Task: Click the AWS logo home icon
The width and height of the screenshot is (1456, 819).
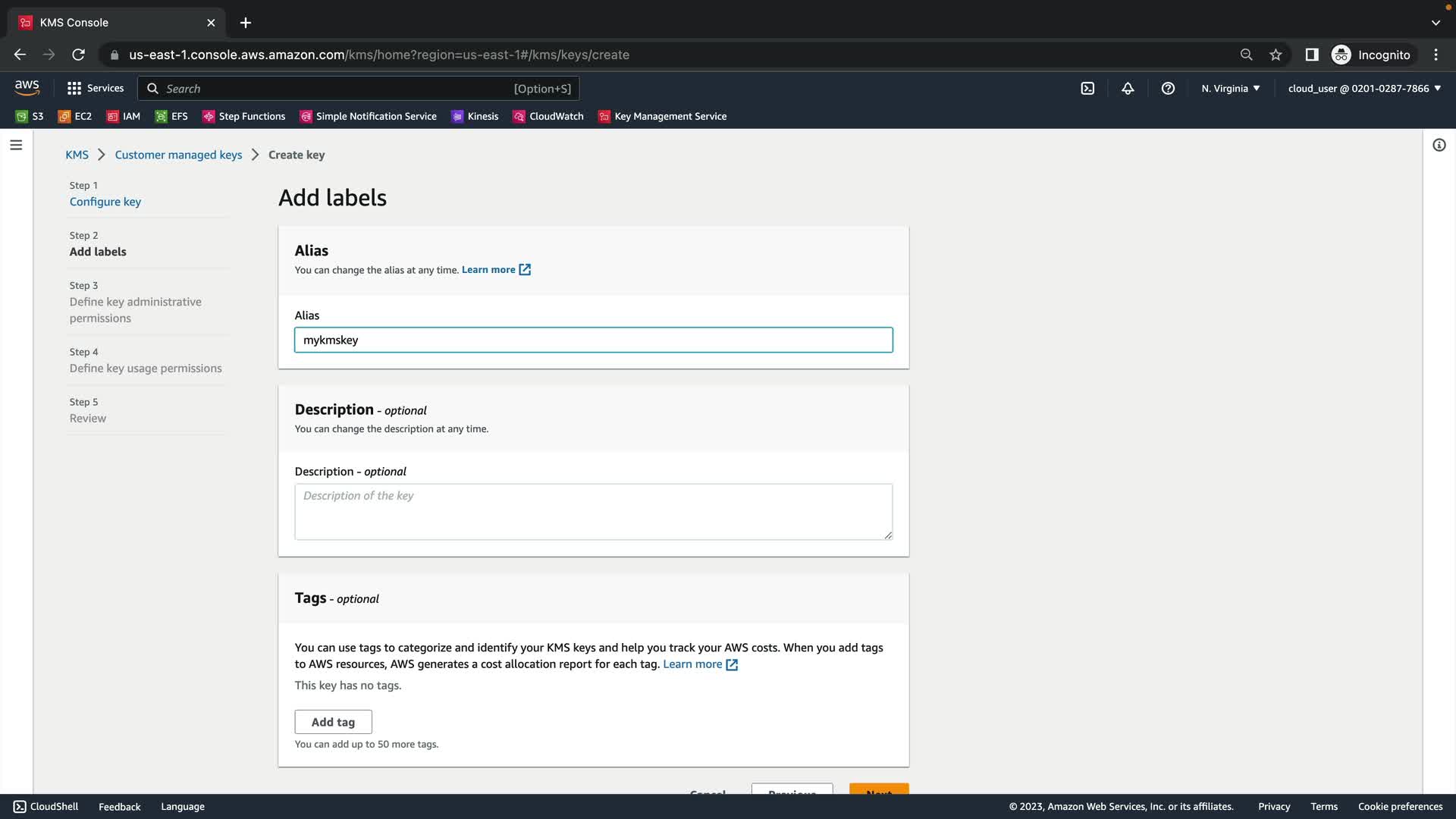Action: (27, 88)
